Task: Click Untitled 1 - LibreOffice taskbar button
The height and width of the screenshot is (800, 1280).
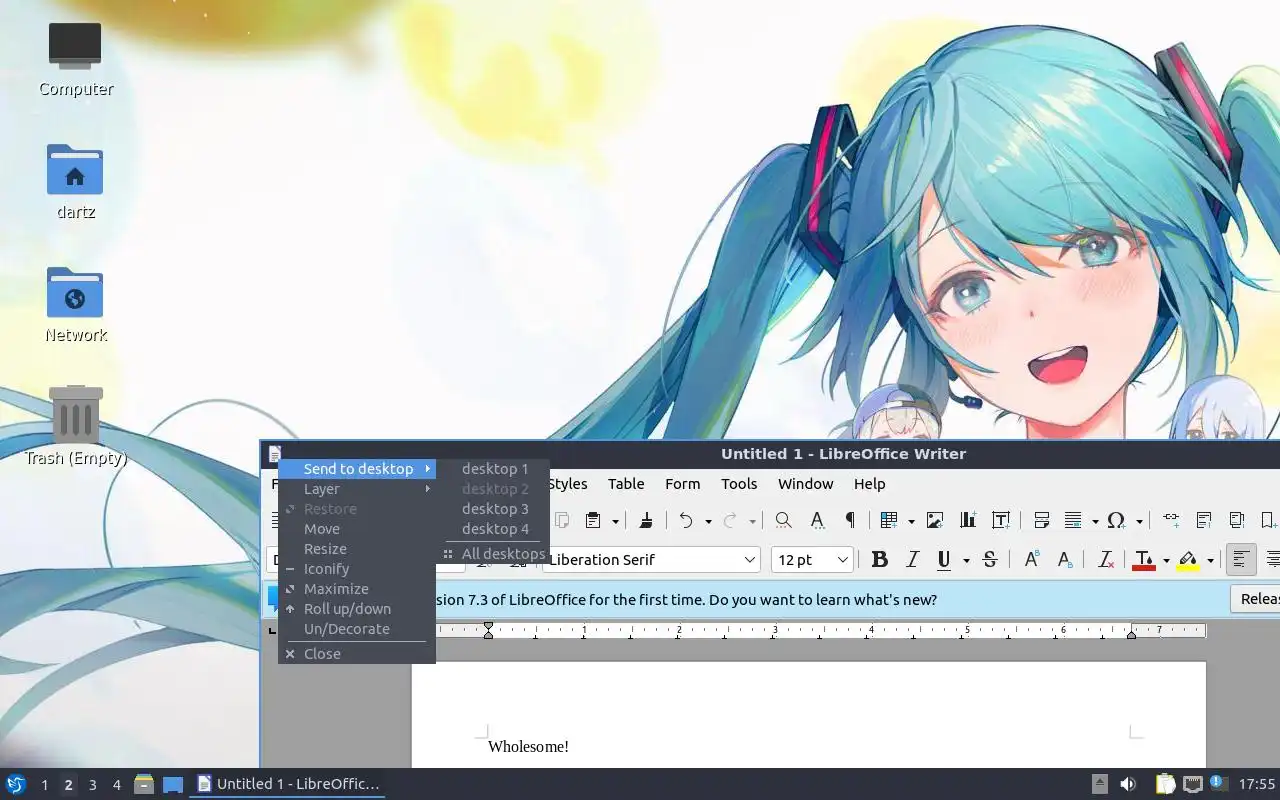Action: [288, 784]
